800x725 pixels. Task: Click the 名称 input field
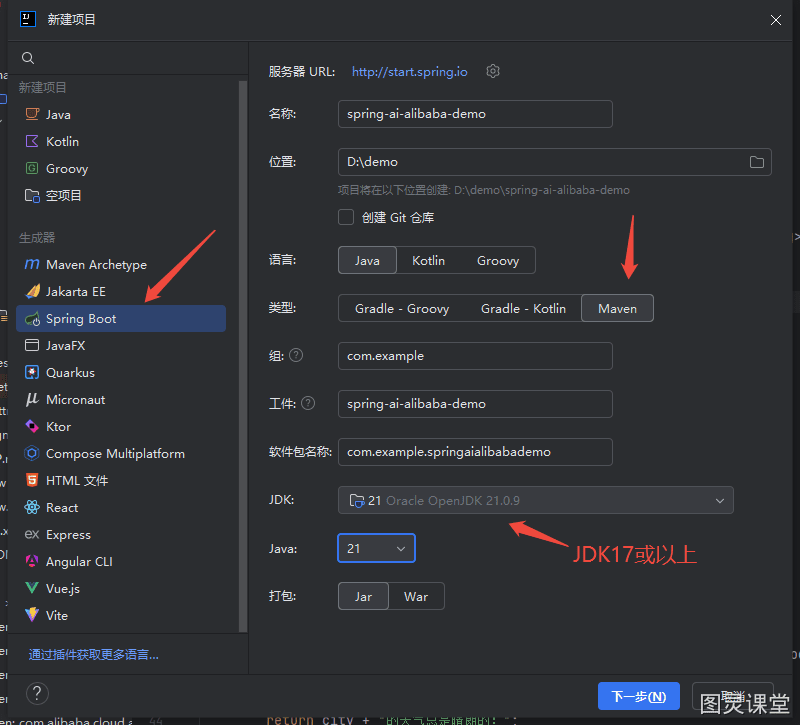click(475, 114)
